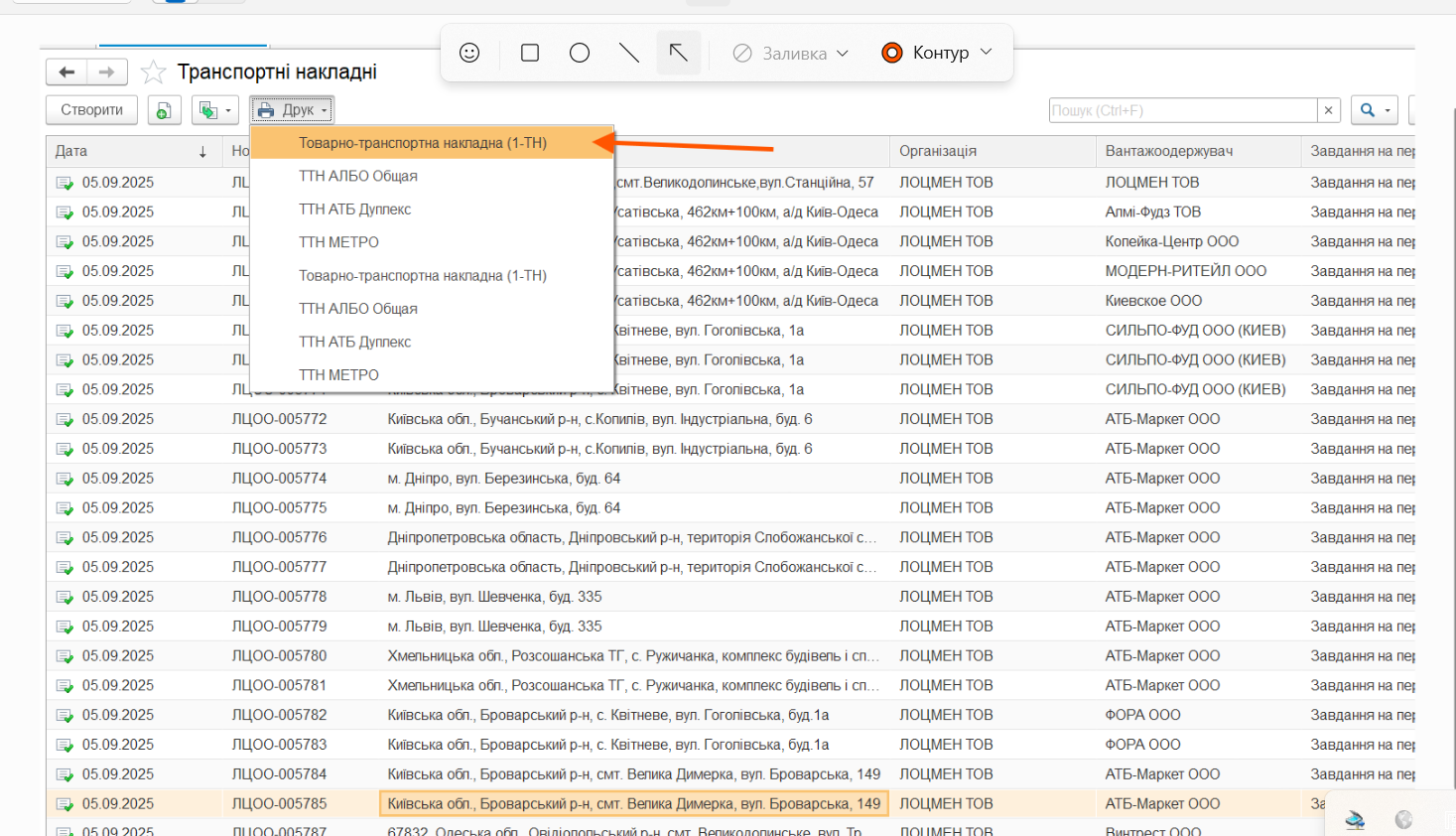Choose highlighted Товарно-транспортна накладна (1-ТН) item
The height and width of the screenshot is (836, 1456).
click(x=433, y=143)
